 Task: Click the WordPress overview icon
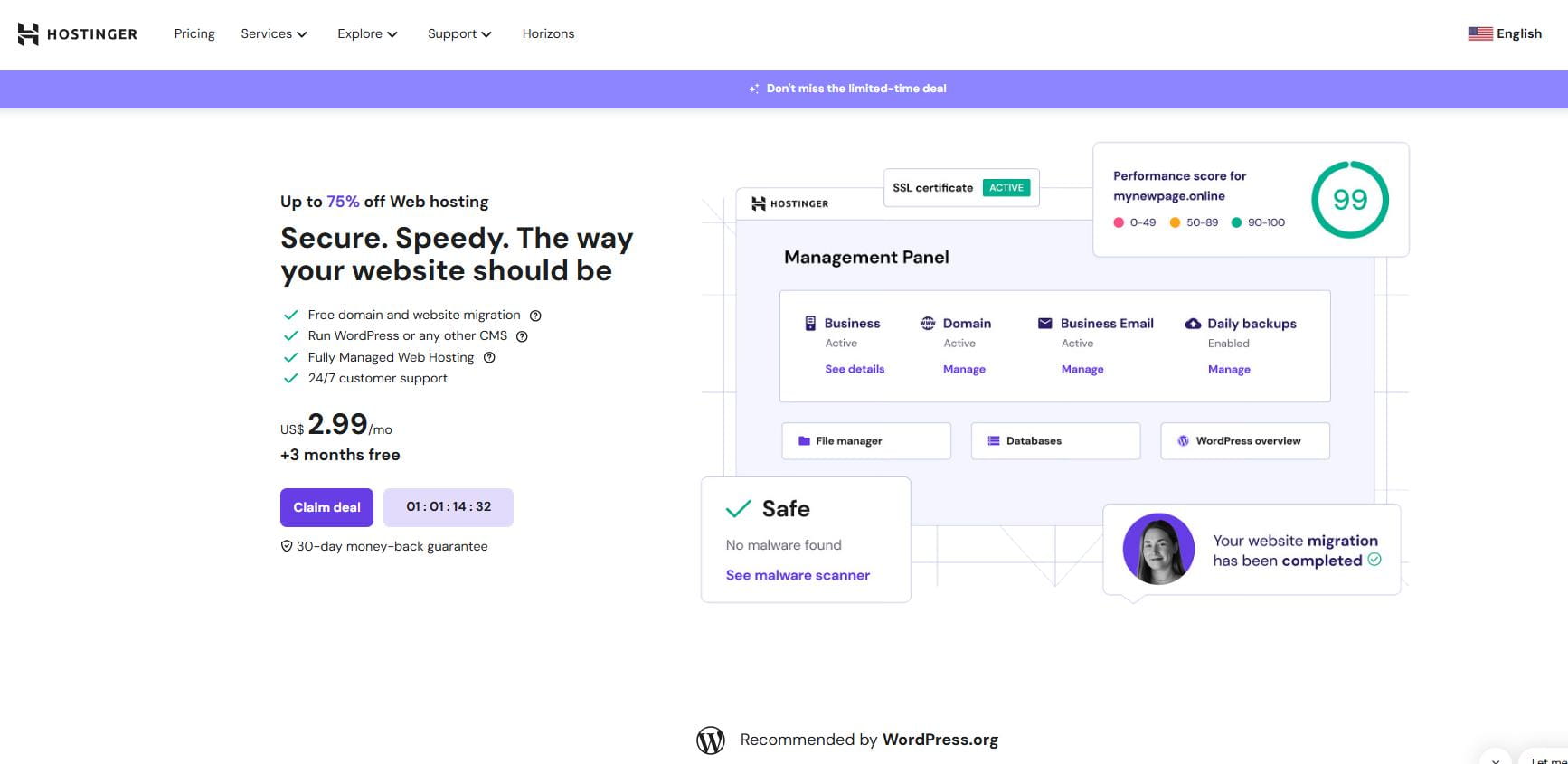pyautogui.click(x=1183, y=441)
